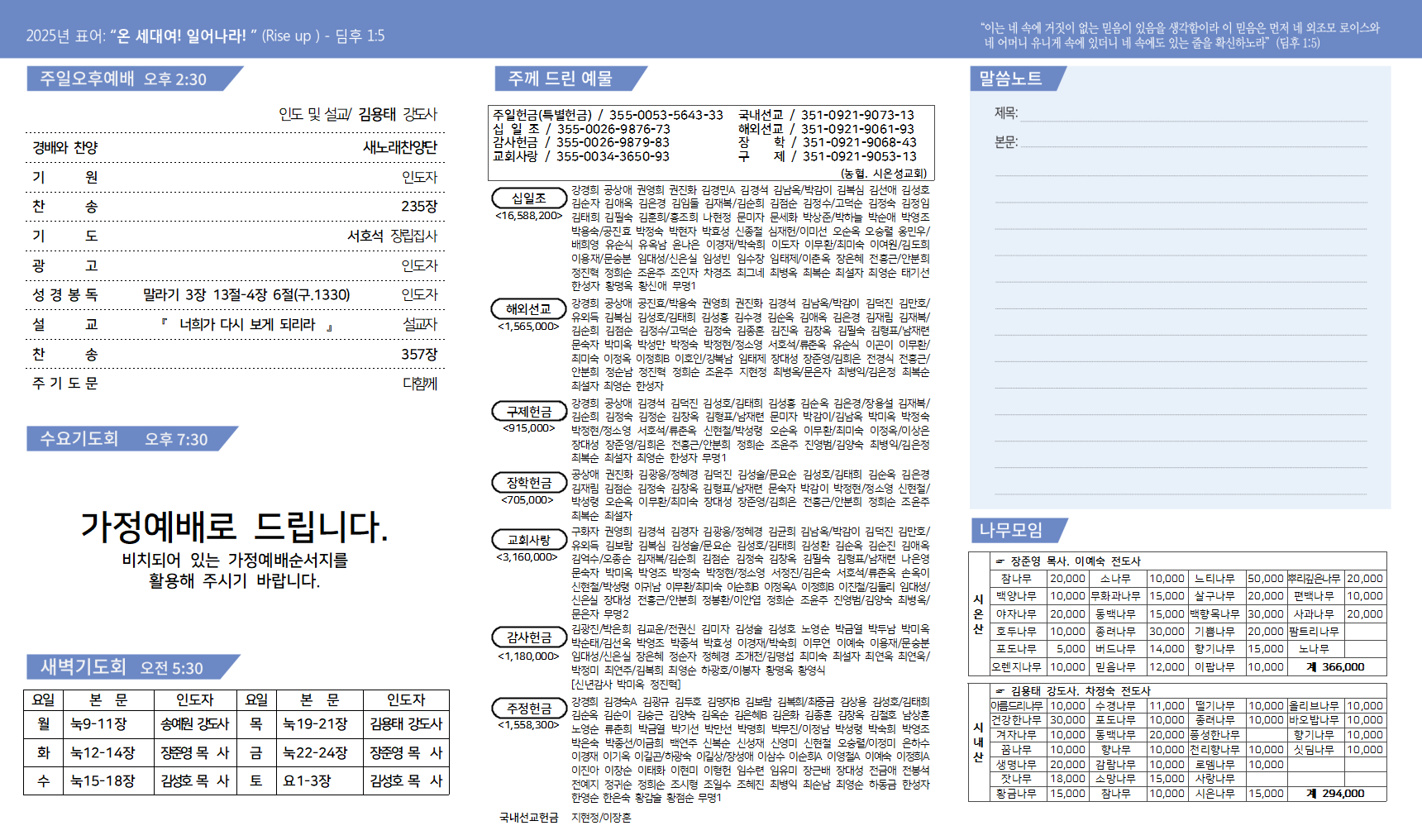Select the 구제헌금 offering label
The width and height of the screenshot is (1422, 840).
pyautogui.click(x=529, y=411)
